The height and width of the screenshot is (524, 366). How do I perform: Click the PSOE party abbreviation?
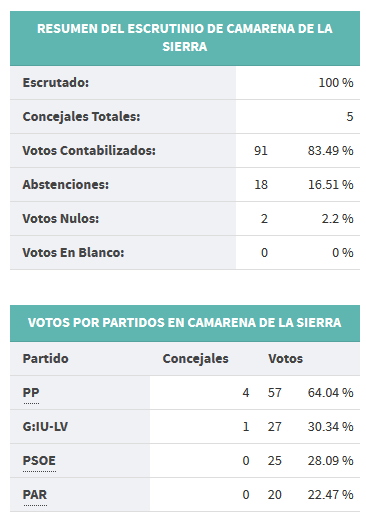39,461
